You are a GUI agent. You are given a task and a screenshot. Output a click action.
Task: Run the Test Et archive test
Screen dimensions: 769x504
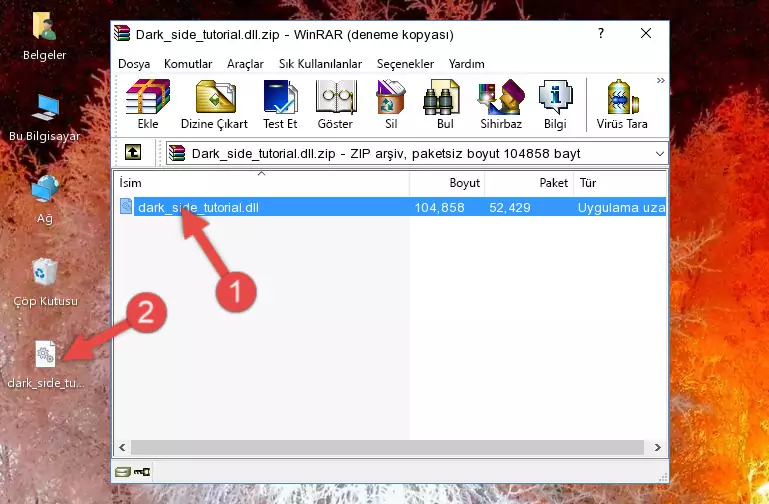(x=280, y=104)
